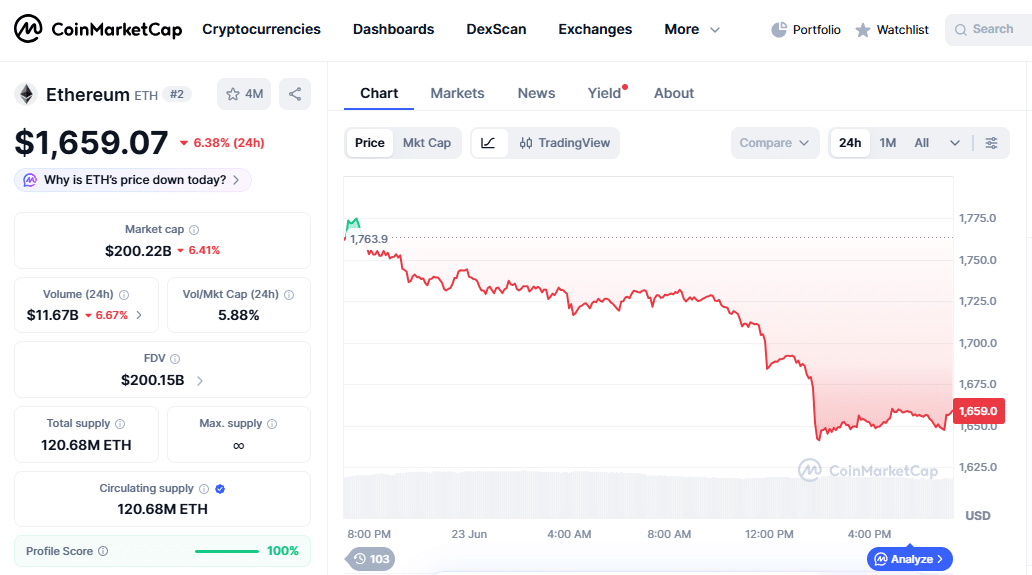Click the Ethereum diamond logo
This screenshot has width=1032, height=575.
click(26, 94)
